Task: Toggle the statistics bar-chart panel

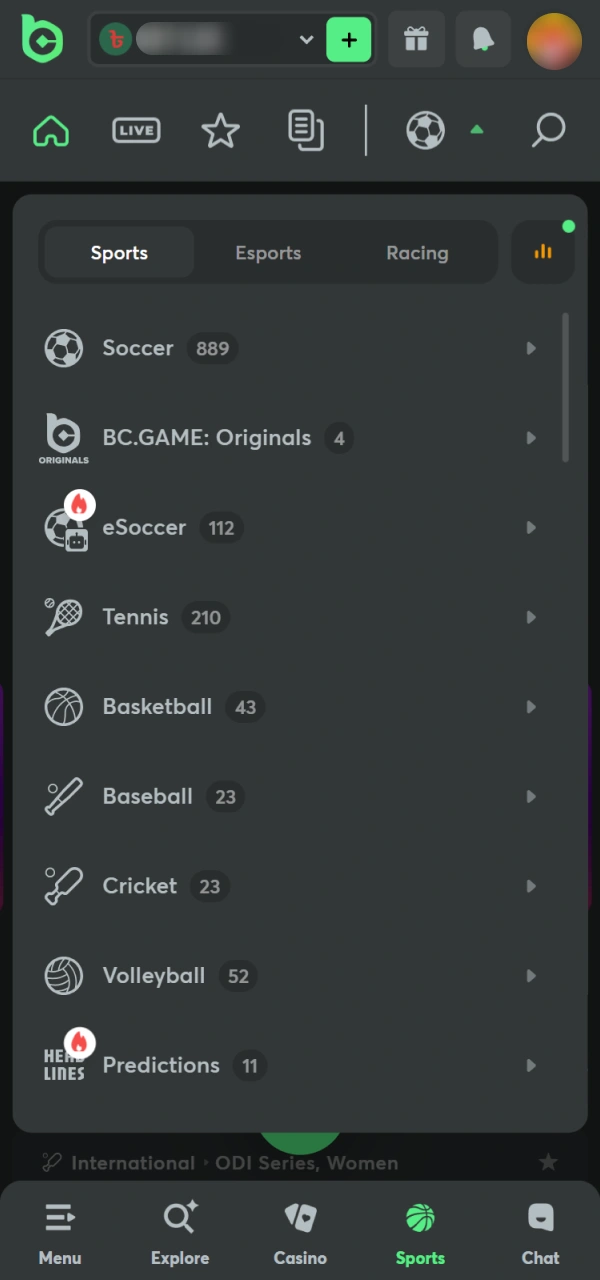Action: pyautogui.click(x=543, y=252)
